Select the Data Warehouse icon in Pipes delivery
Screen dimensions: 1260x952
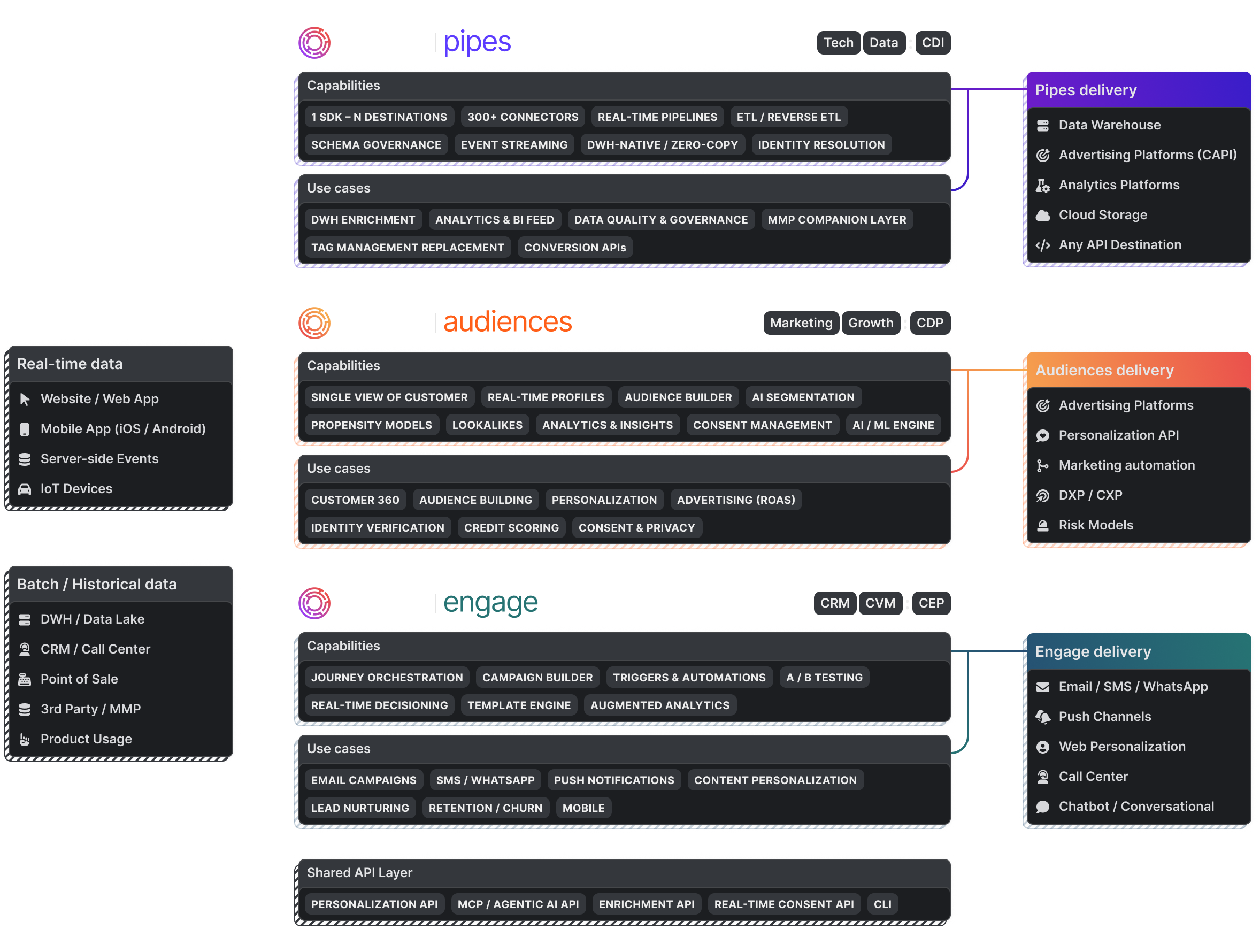(x=1043, y=125)
